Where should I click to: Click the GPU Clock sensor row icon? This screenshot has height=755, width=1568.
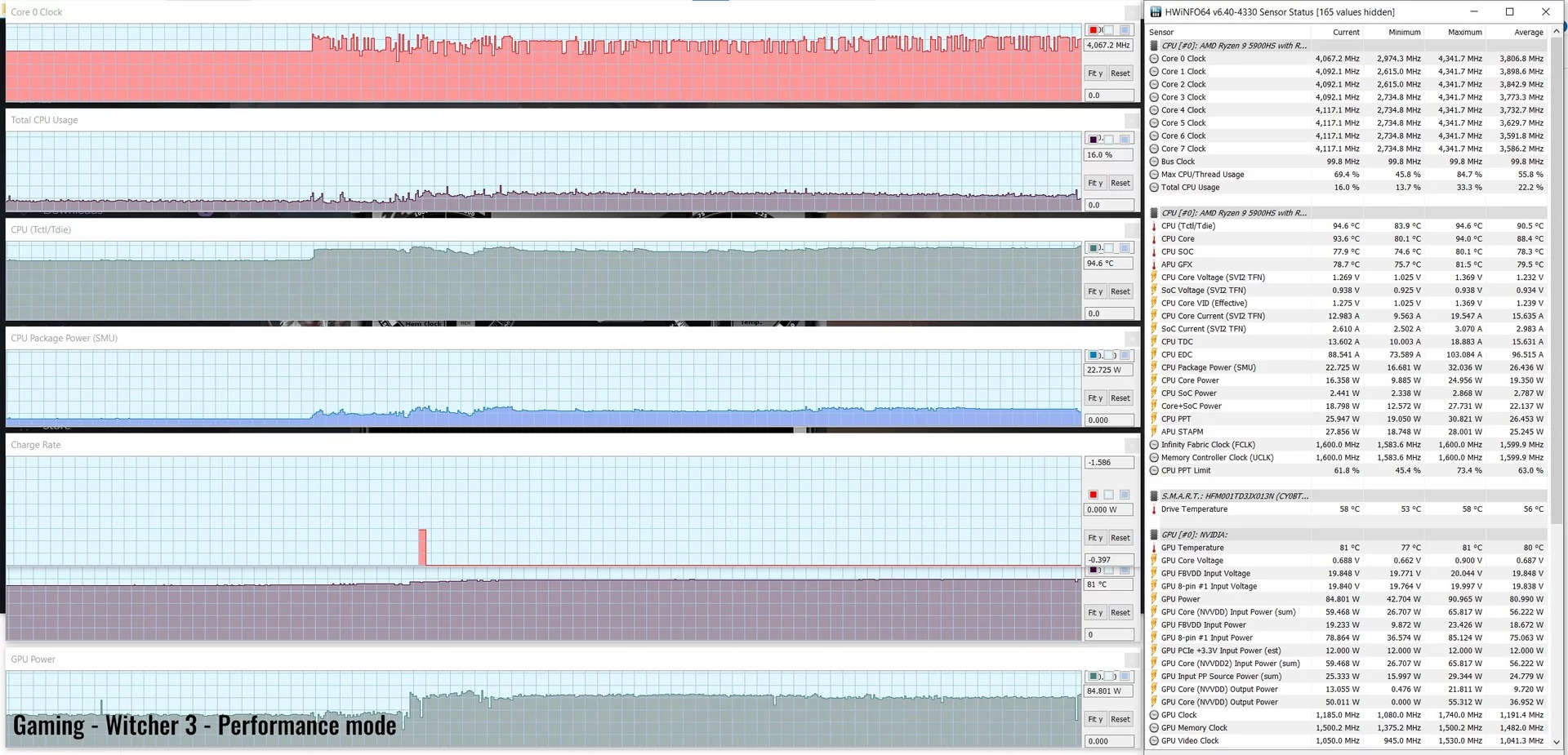[x=1154, y=715]
